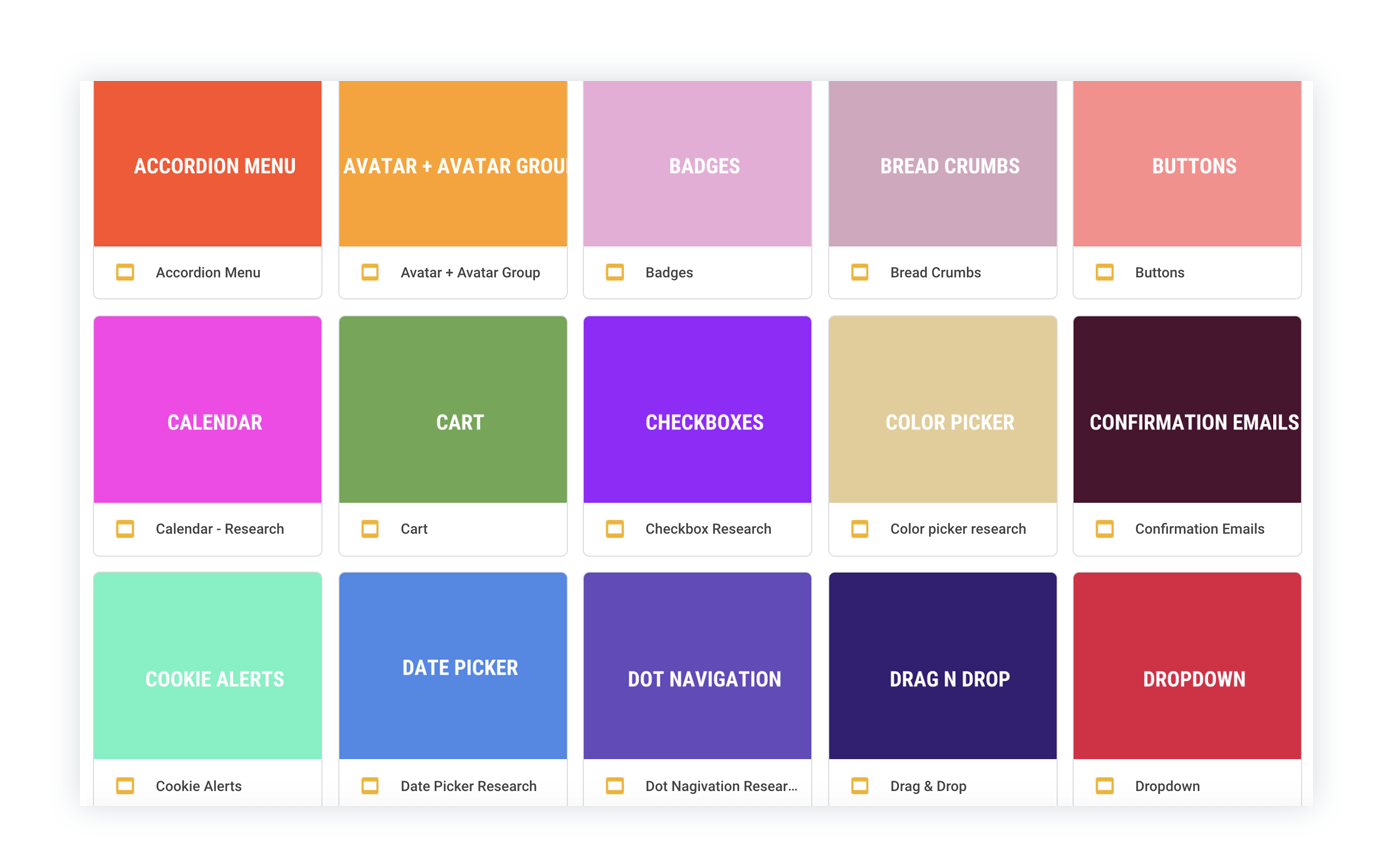Select the Accordion Menu file name
This screenshot has width=1400, height=849.
point(208,272)
